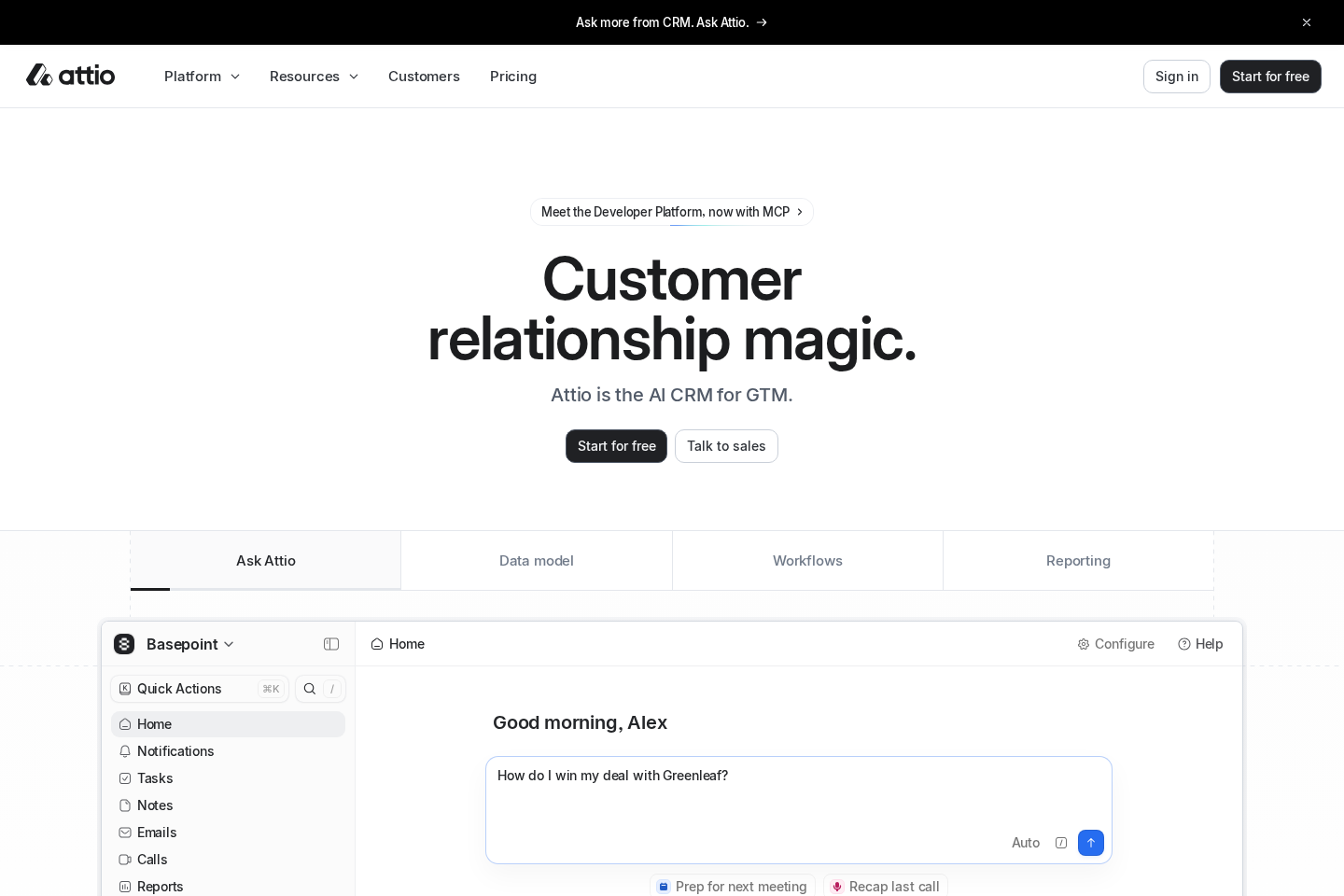The width and height of the screenshot is (1344, 896).
Task: Click the Sign in button
Action: (1176, 77)
